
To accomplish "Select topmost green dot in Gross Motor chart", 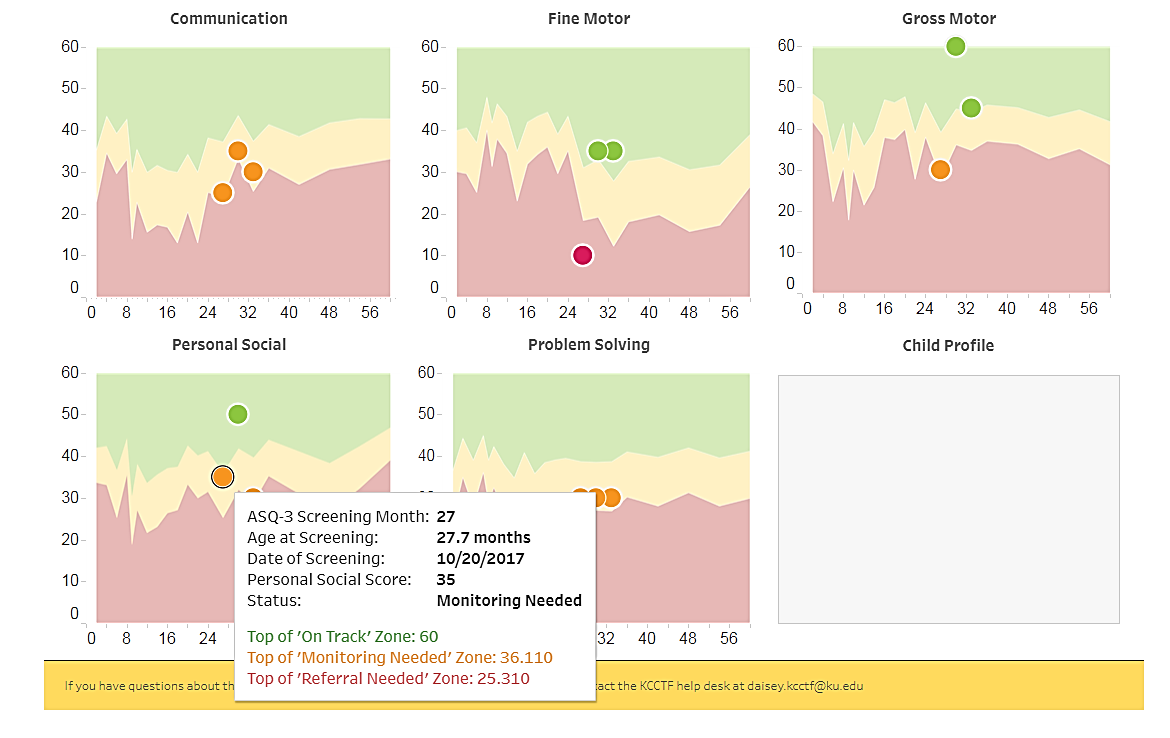I will [x=956, y=47].
